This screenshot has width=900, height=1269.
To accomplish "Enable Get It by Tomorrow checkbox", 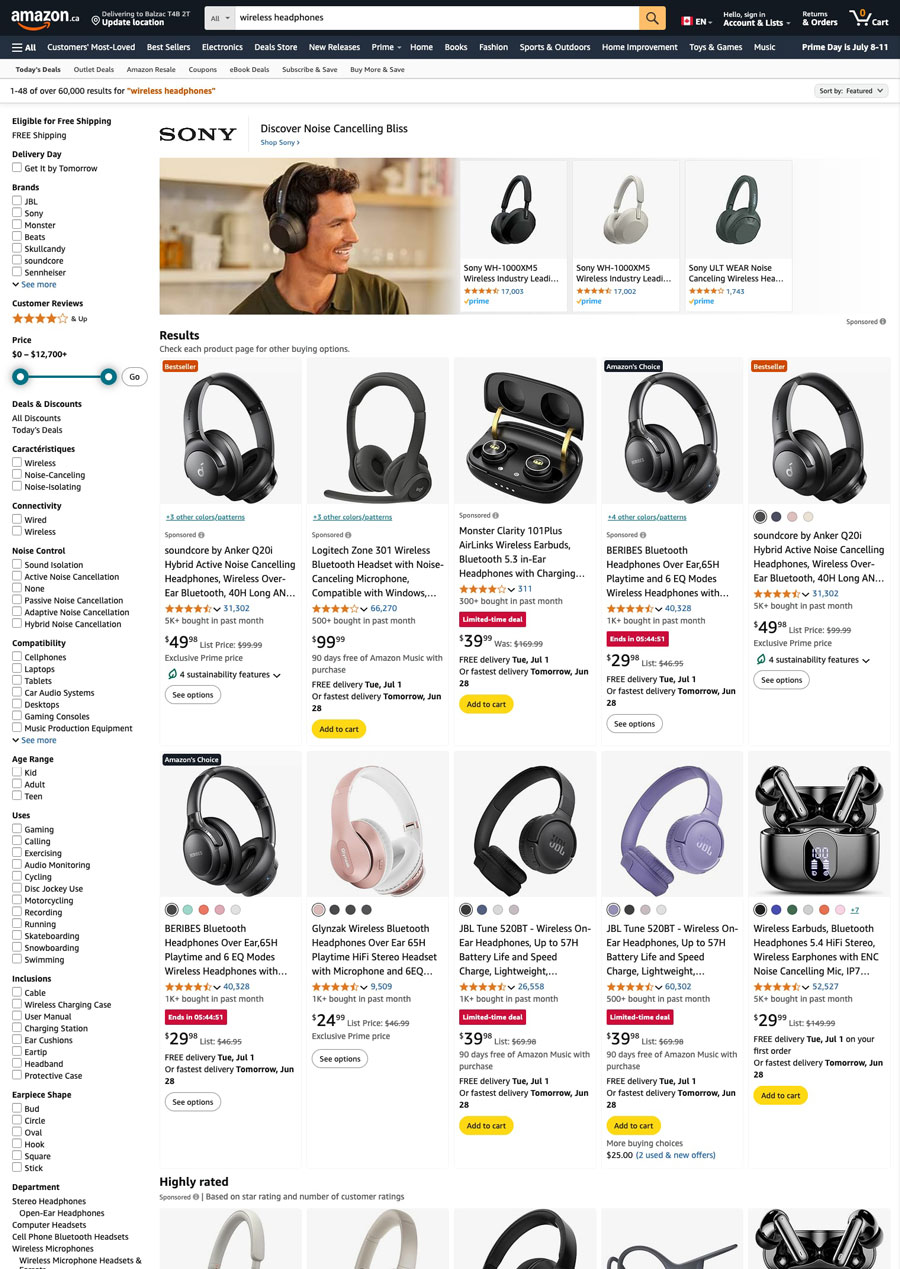I will click(x=17, y=168).
